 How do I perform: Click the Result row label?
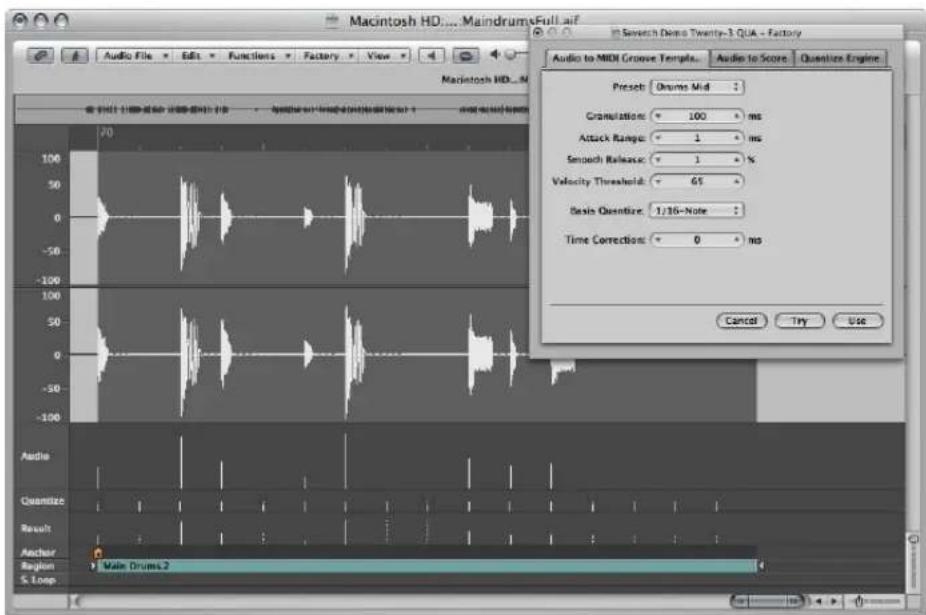point(35,528)
